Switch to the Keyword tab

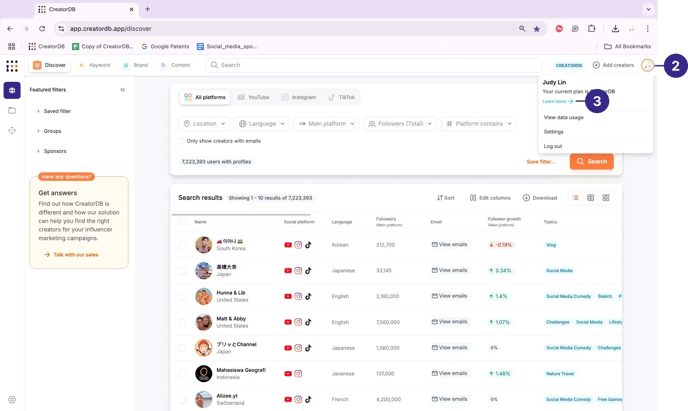(94, 65)
